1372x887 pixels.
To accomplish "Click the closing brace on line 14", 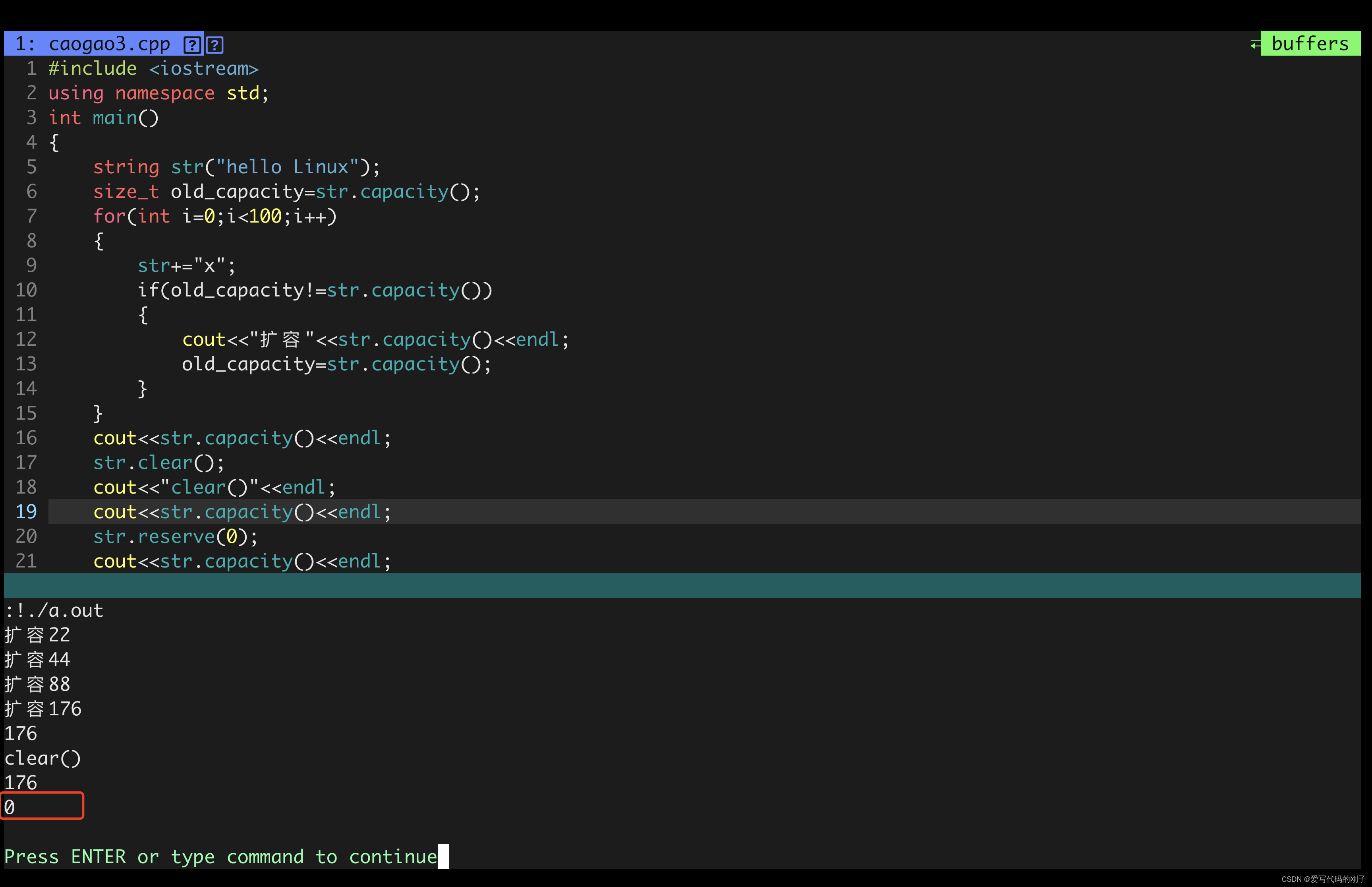I will (143, 389).
